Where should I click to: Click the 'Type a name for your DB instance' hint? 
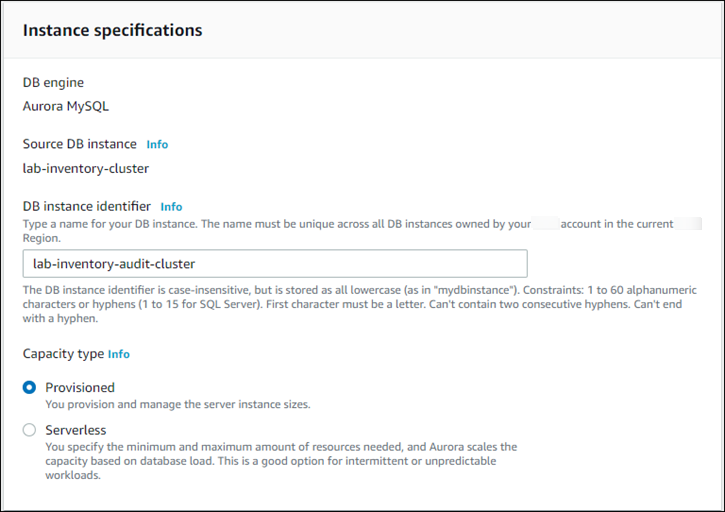click(x=276, y=224)
